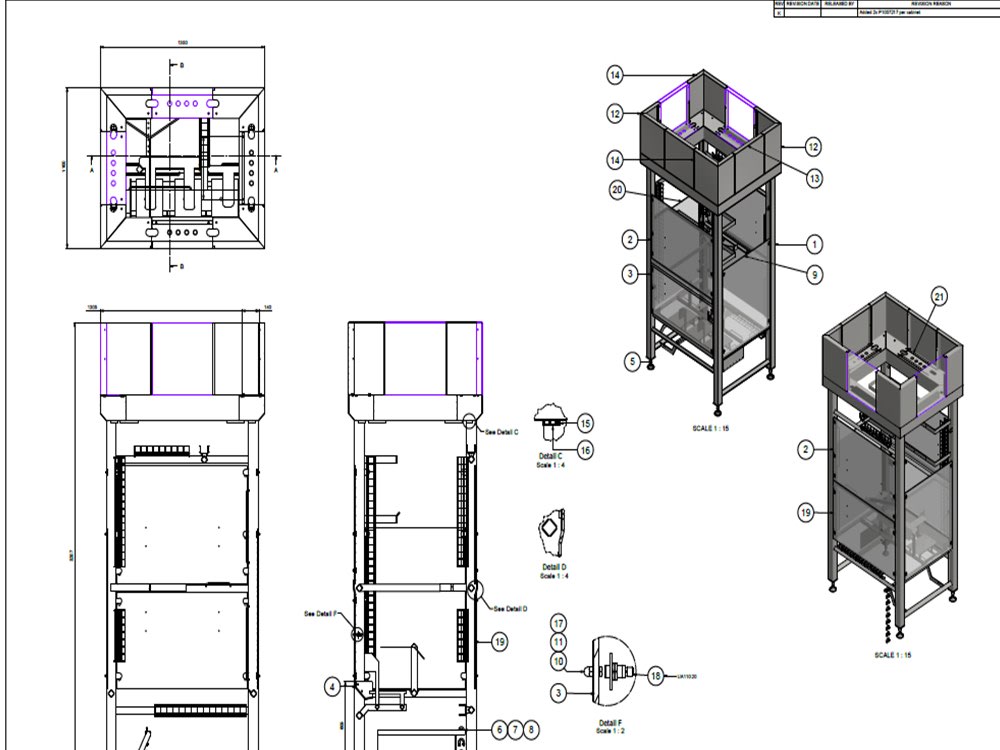Select balloon number 18 callout

click(x=656, y=676)
